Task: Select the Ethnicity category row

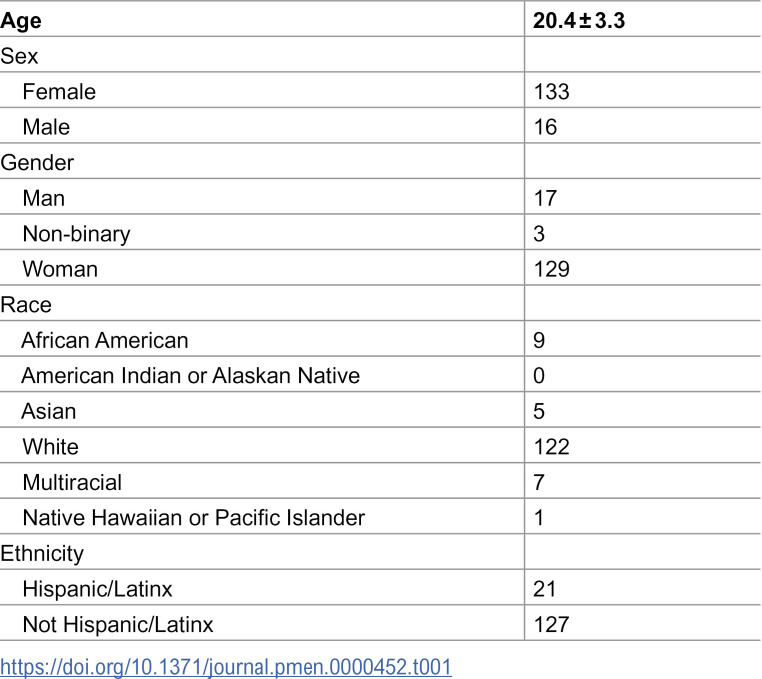Action: [381, 553]
